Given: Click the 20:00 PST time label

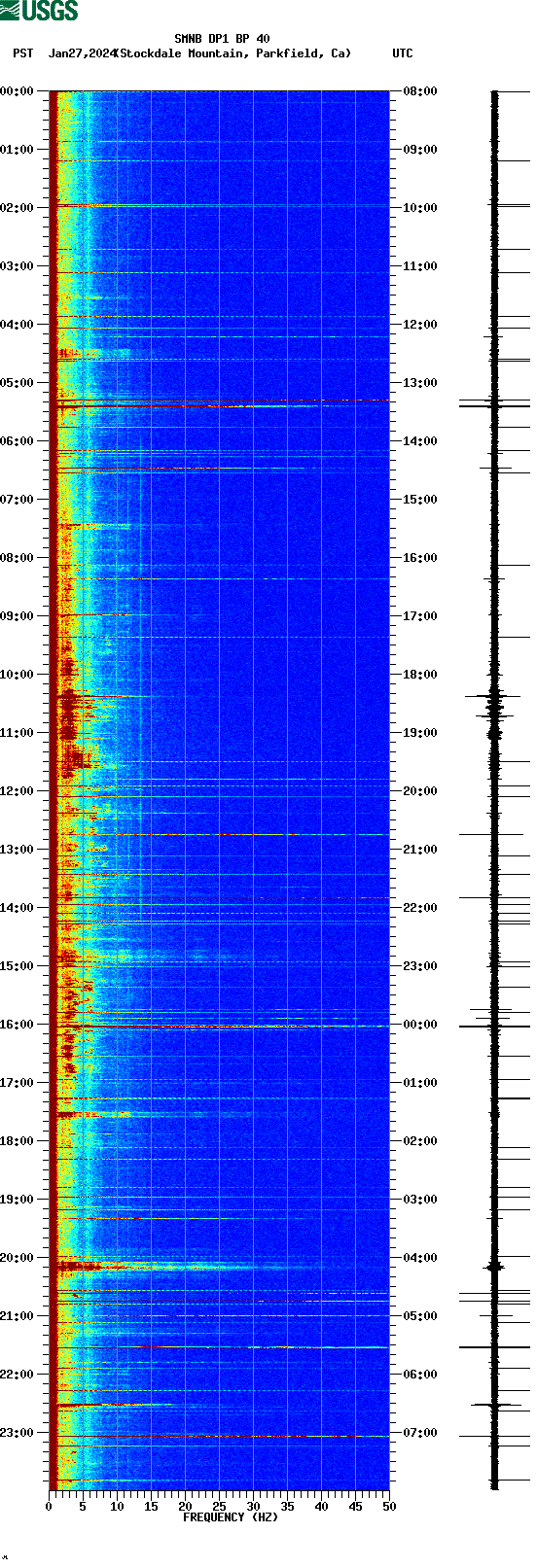Looking at the screenshot, I should [x=17, y=1258].
